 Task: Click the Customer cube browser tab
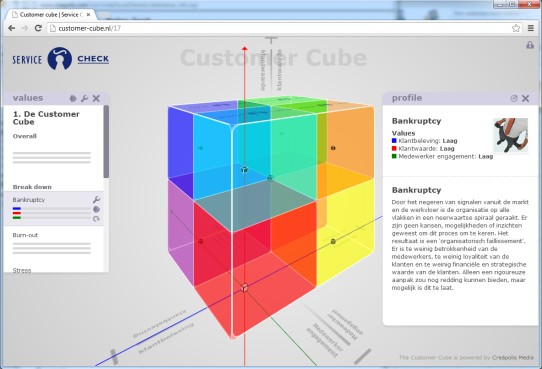tap(51, 15)
